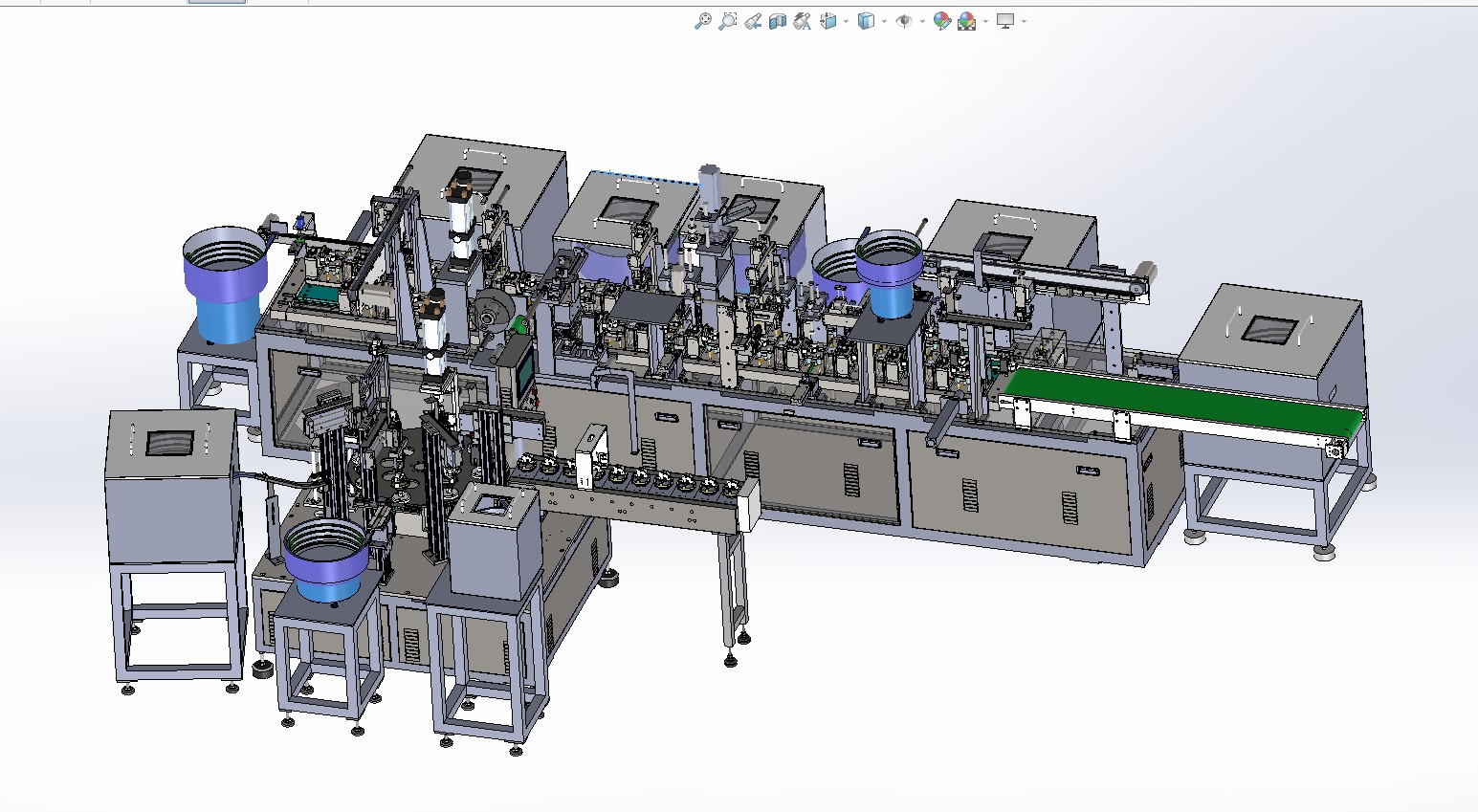
Task: Click the Hide/Show Items eye icon
Action: click(904, 21)
